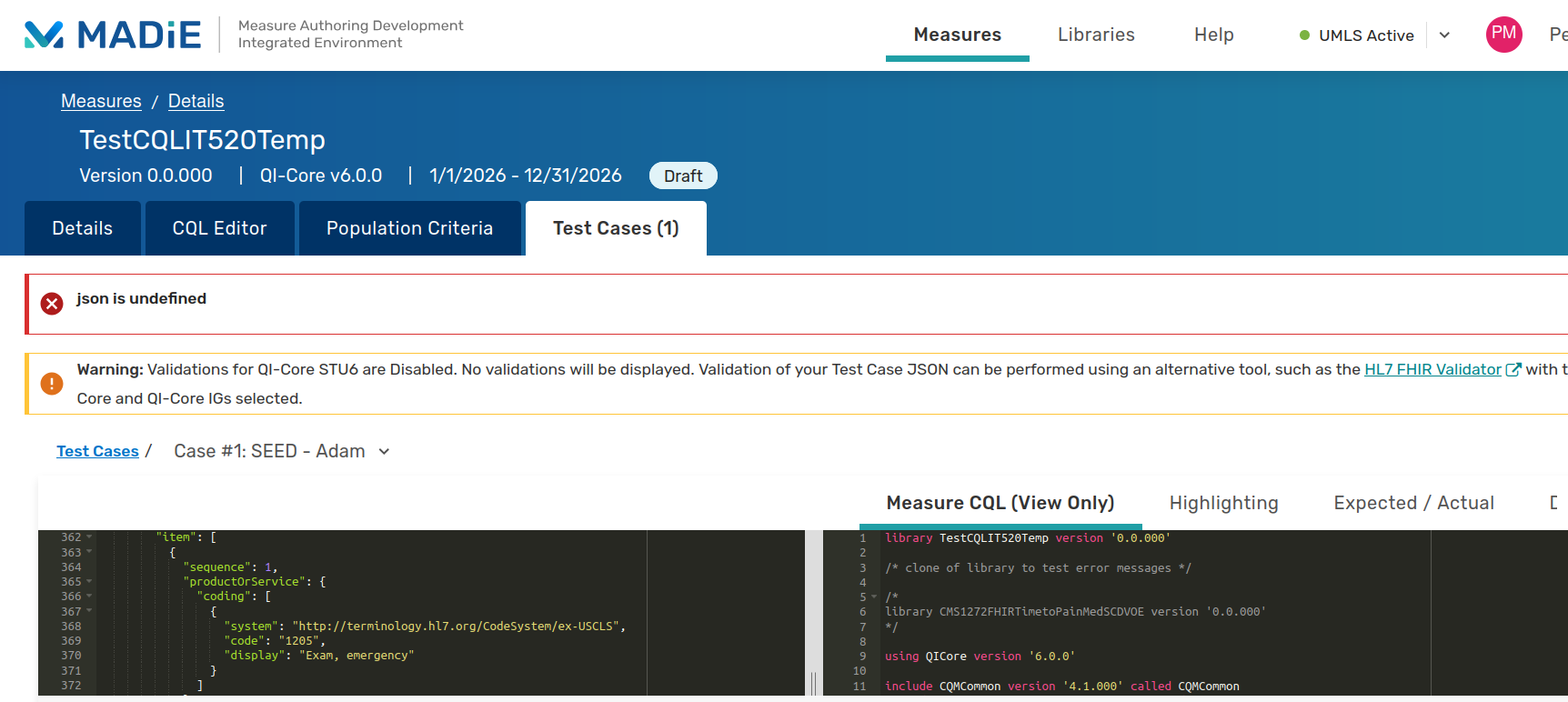This screenshot has width=1568, height=702.
Task: Click the "display": "Exam, emergency" JSON line
Action: click(x=319, y=656)
